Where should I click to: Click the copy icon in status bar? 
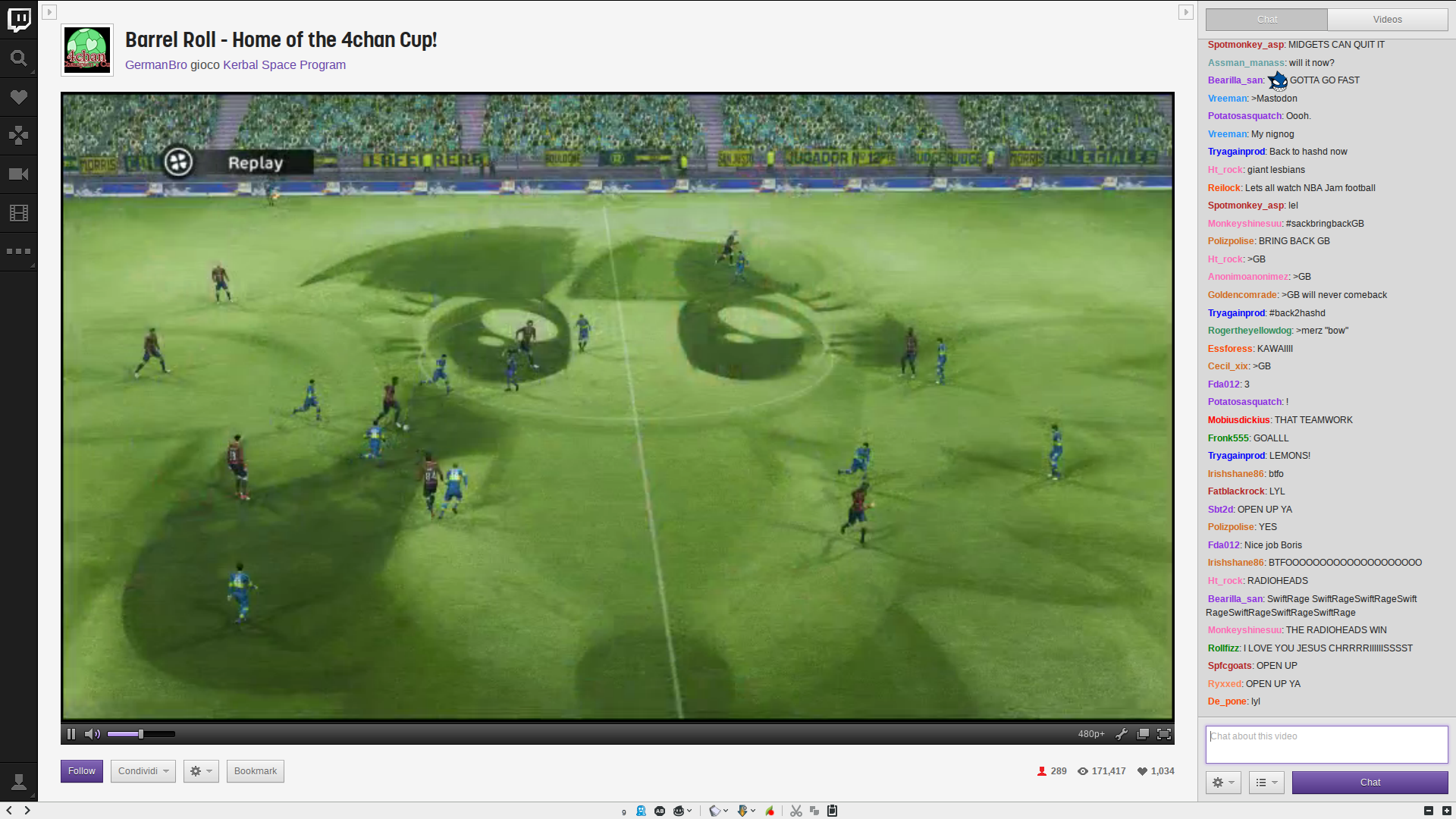814,811
